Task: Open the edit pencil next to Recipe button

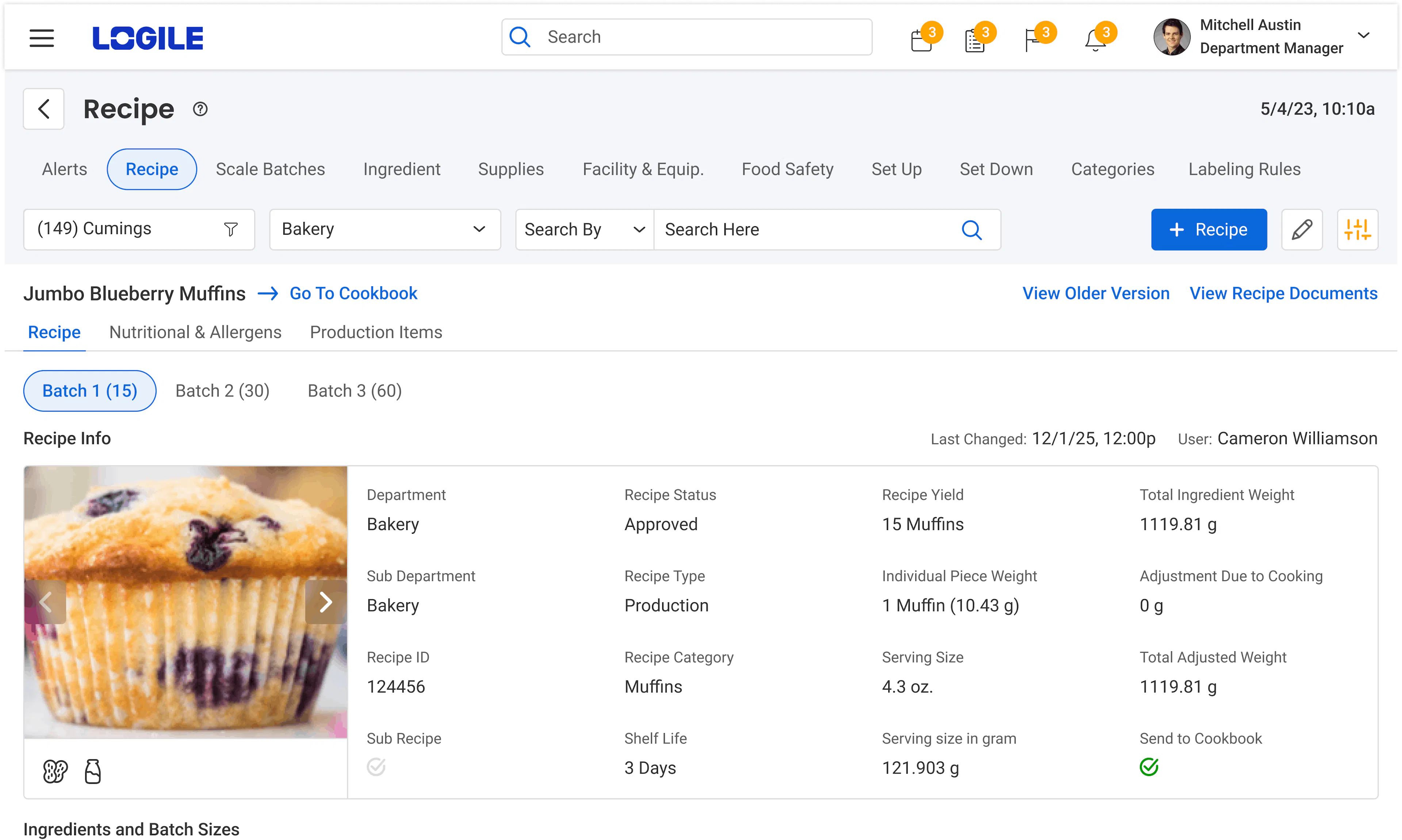Action: 1302,229
